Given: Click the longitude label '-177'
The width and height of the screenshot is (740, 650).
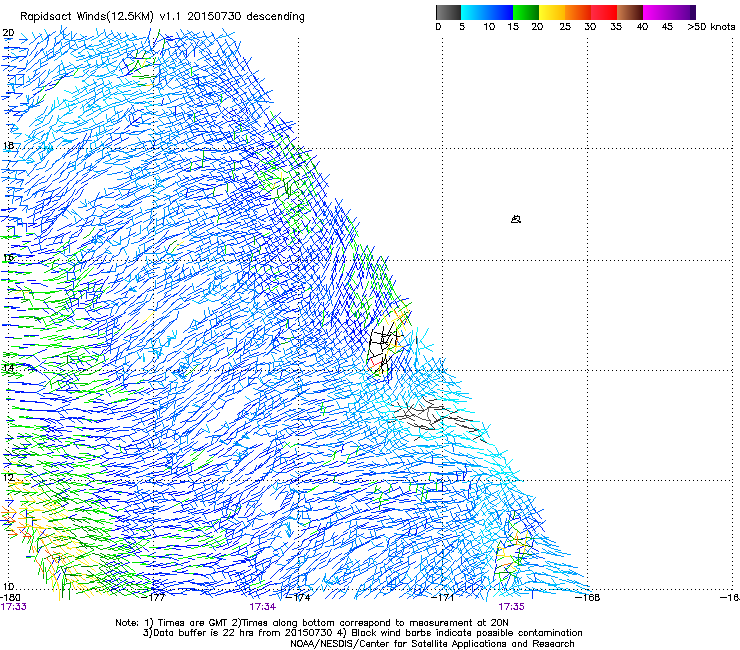Looking at the screenshot, I should point(154,597).
